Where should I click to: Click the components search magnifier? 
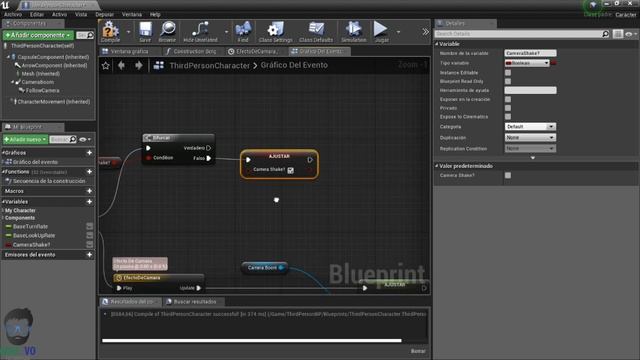90,36
